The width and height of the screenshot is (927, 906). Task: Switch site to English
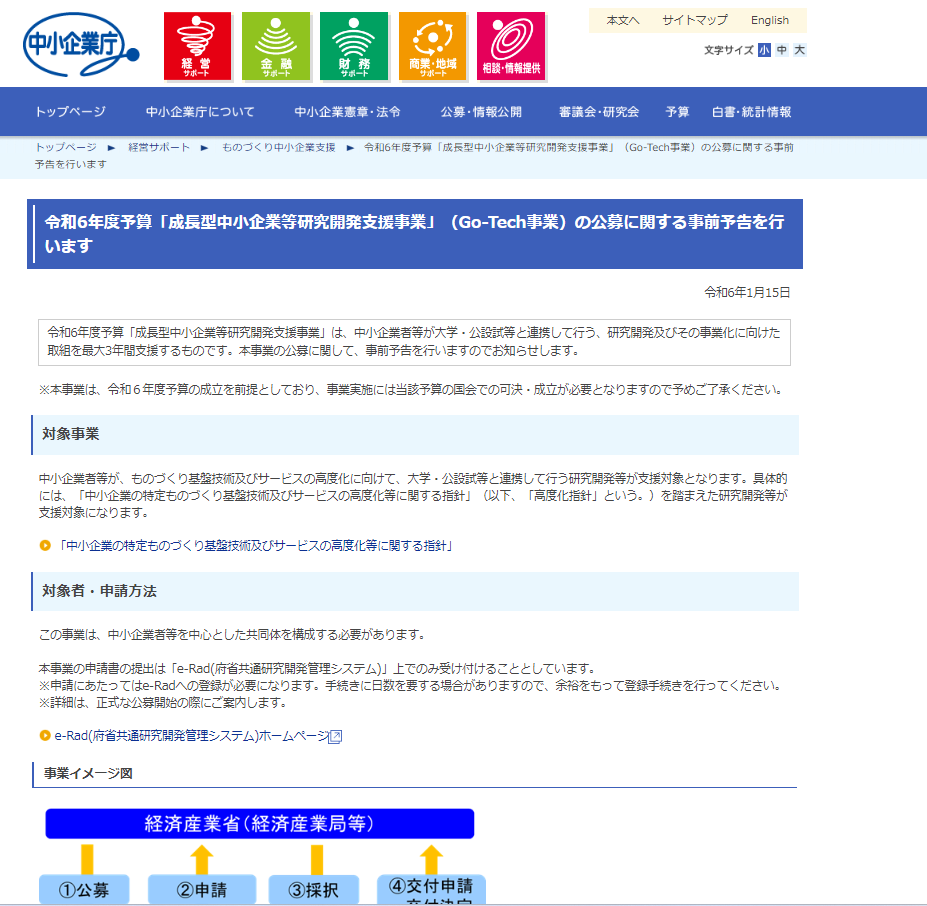[x=769, y=20]
